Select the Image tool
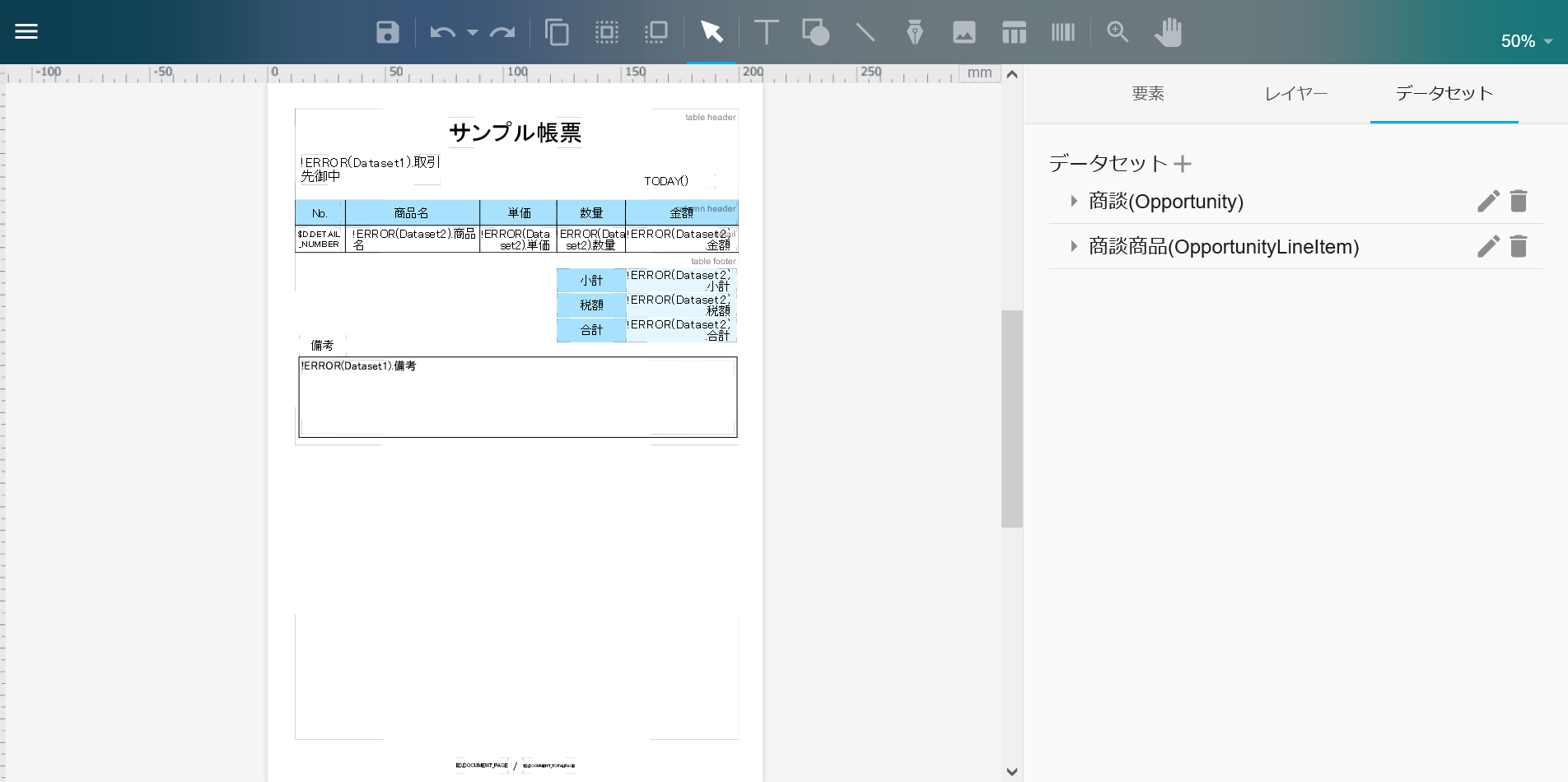Viewport: 1568px width, 782px height. pyautogui.click(x=964, y=33)
